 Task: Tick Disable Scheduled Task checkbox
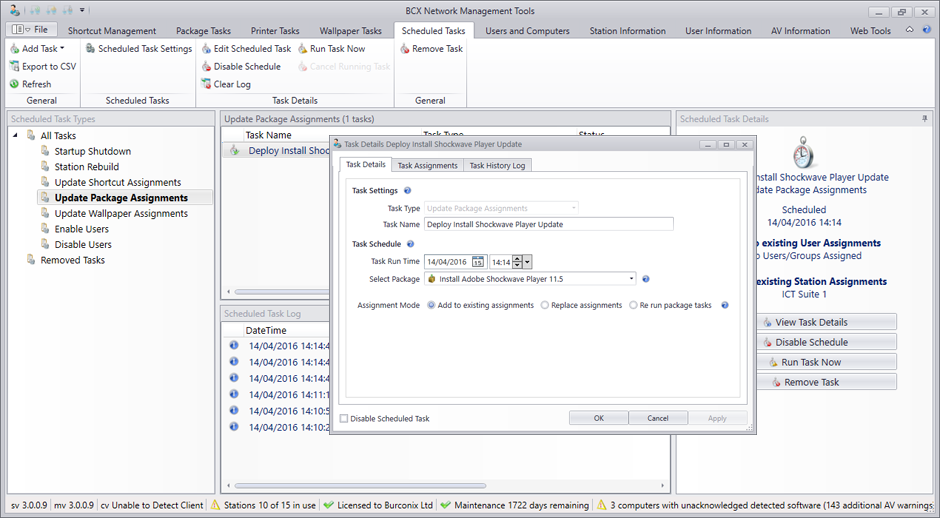point(344,418)
